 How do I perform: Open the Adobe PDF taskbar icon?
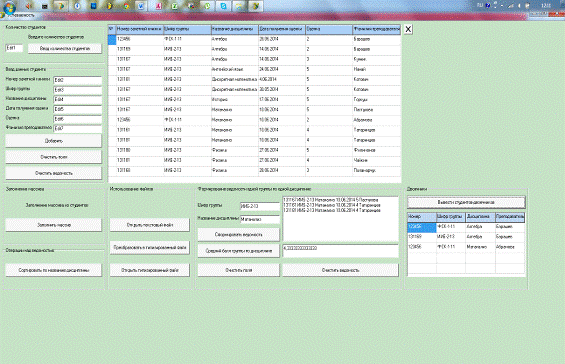coord(159,6)
